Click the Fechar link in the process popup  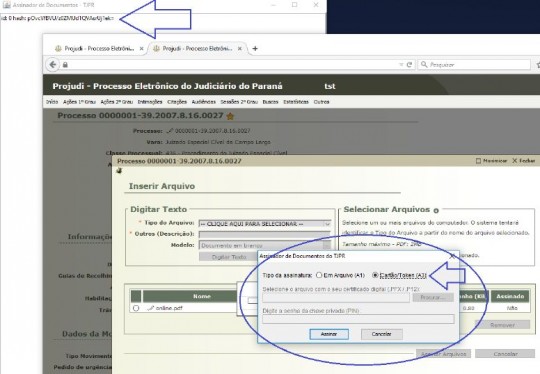tap(523, 161)
